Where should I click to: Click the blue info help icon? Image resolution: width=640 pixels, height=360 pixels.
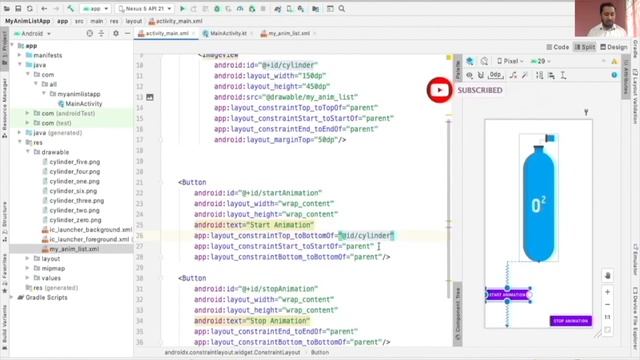[614, 75]
